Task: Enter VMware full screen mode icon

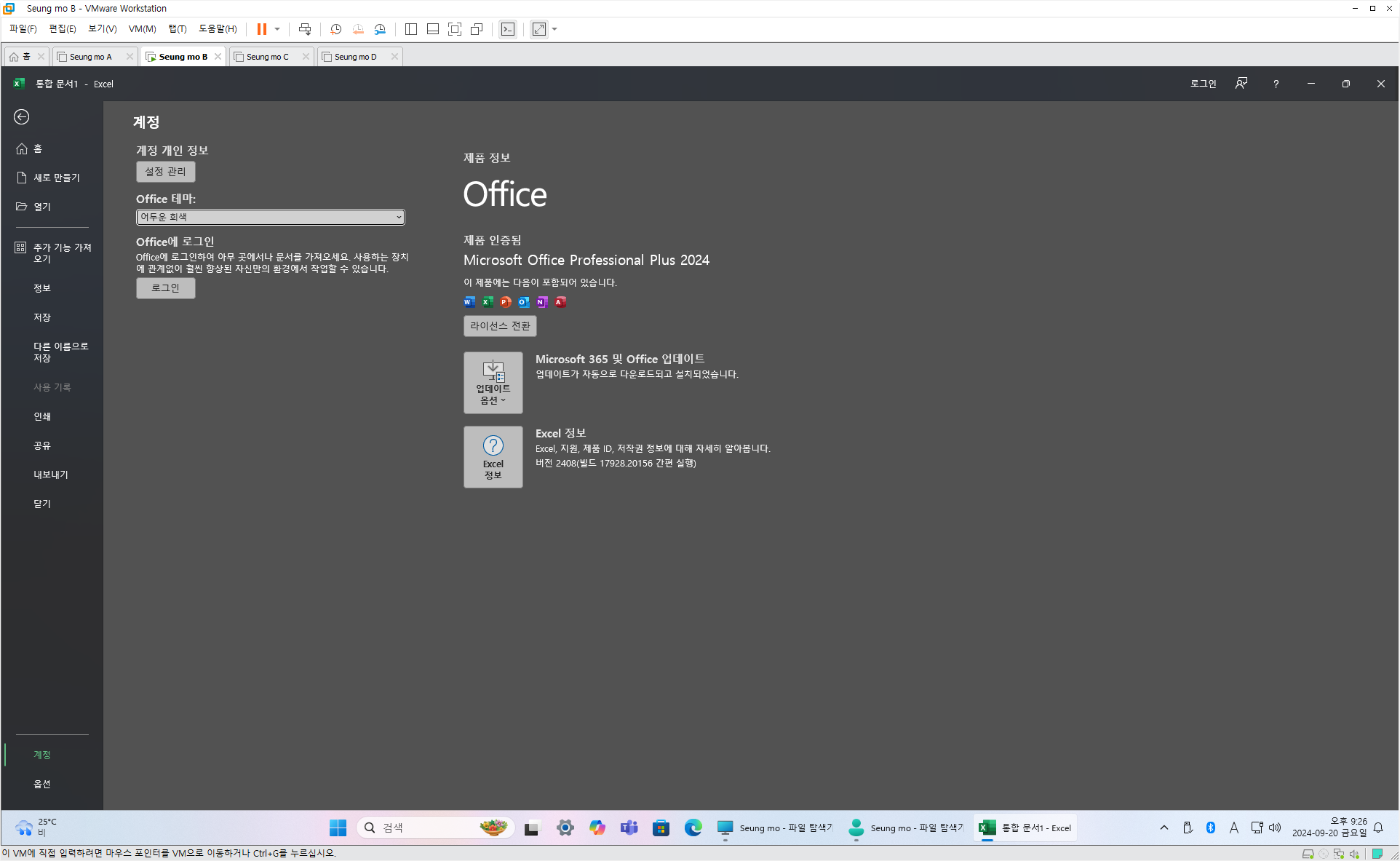Action: [x=455, y=29]
